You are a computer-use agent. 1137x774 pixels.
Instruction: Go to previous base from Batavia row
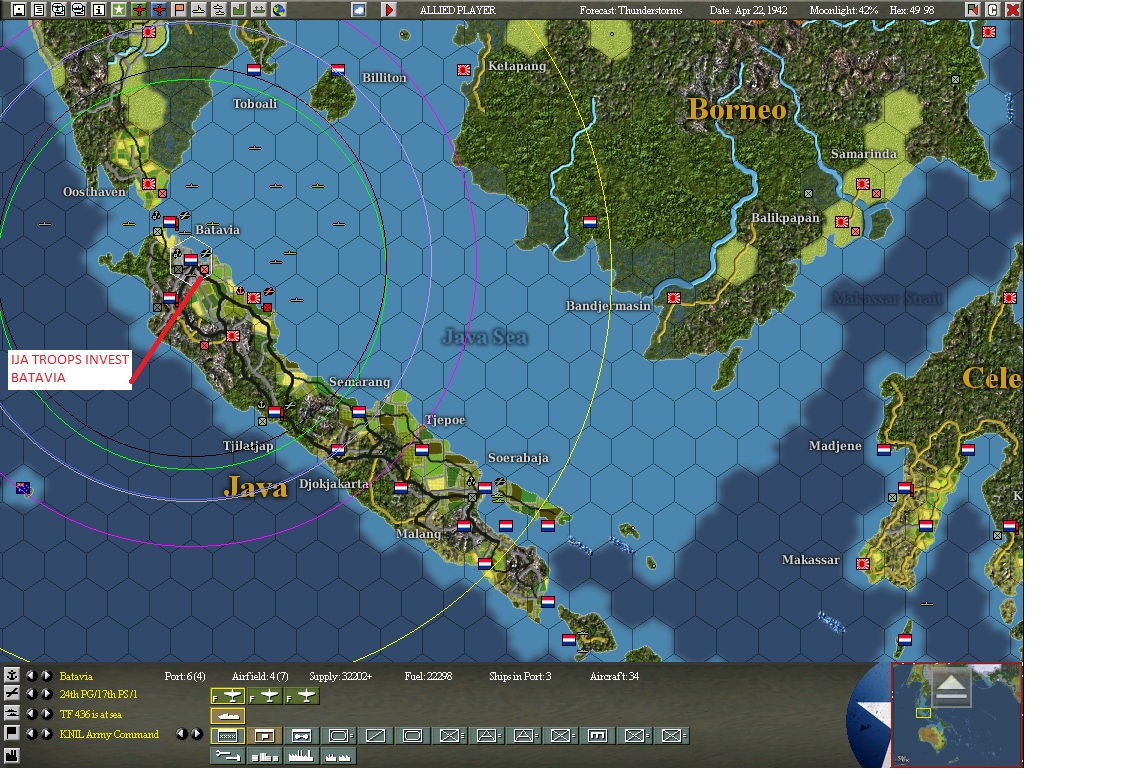31,675
